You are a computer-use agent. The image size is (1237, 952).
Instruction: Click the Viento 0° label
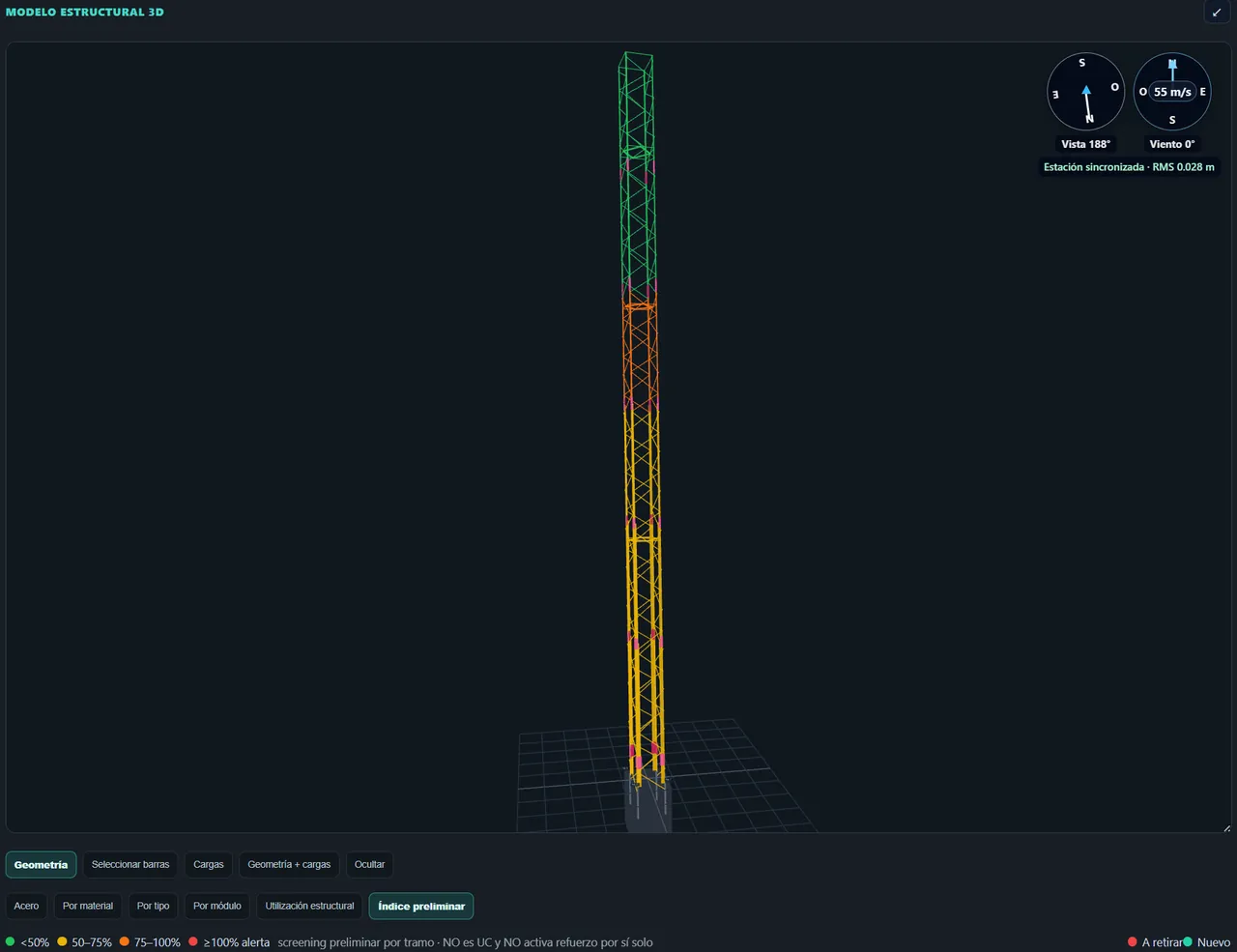[x=1172, y=144]
